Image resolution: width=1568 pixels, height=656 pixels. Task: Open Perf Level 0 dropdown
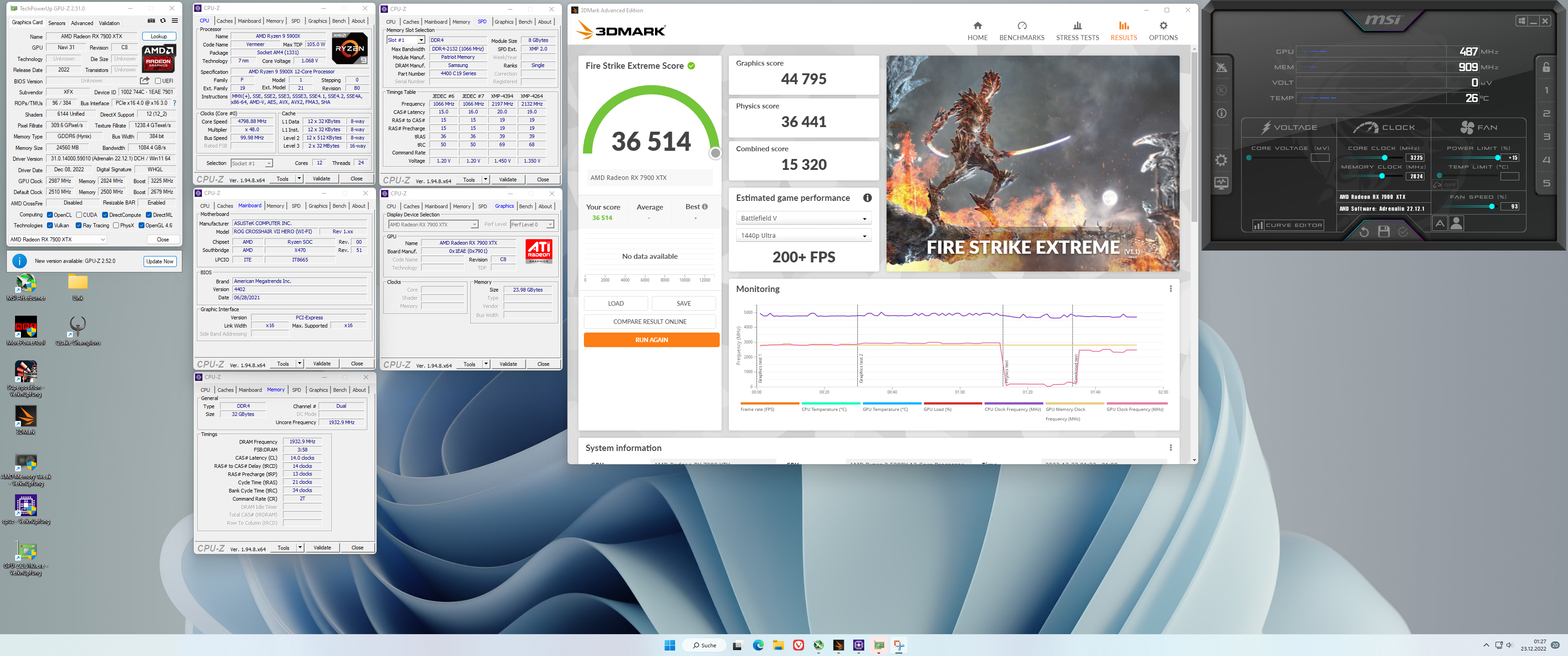532,225
